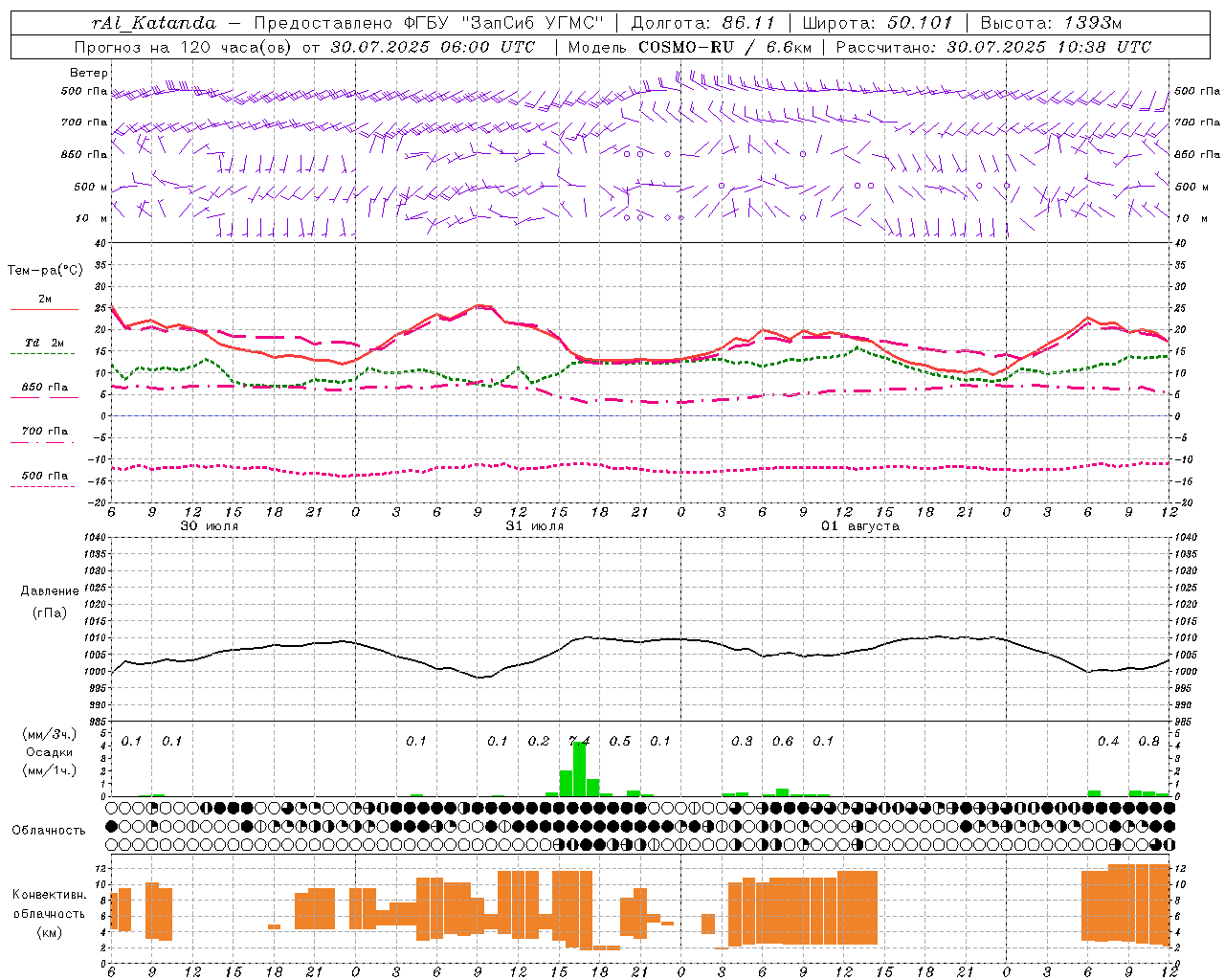This screenshot has width=1225, height=980.
Task: Click the 0.2 precipitation total value
Action: [x=539, y=741]
